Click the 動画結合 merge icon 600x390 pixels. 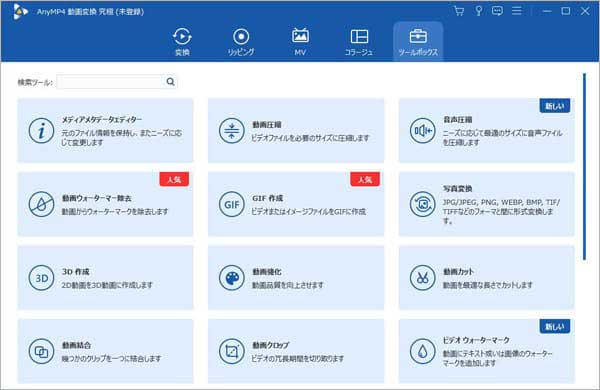(x=41, y=351)
